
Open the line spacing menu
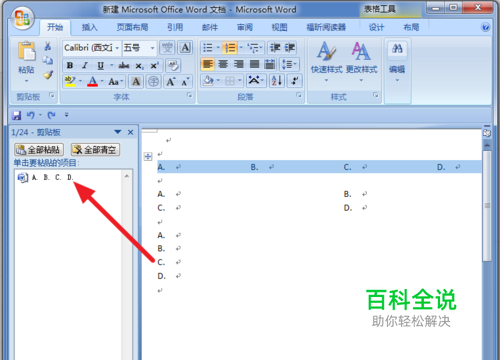(x=289, y=64)
